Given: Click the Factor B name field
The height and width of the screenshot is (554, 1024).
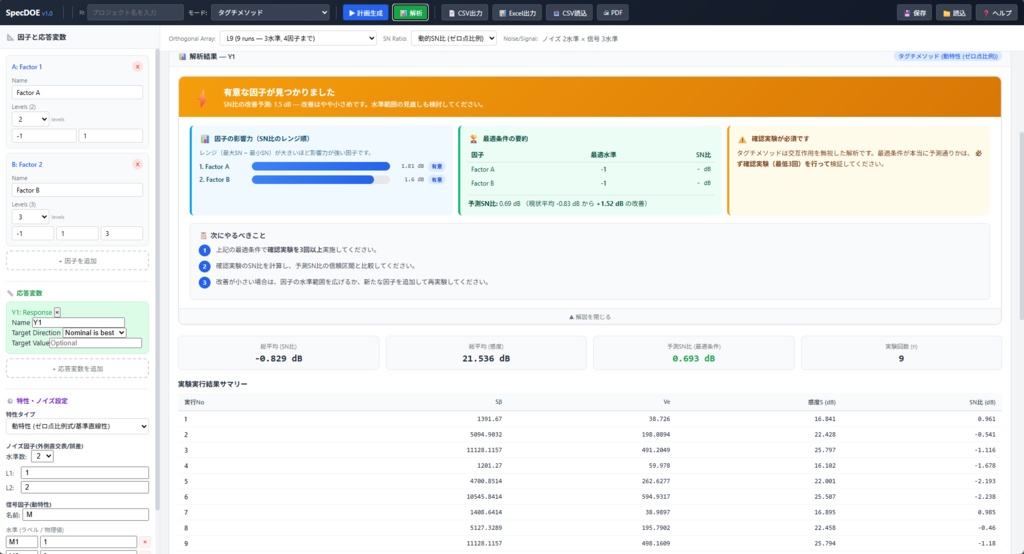Looking at the screenshot, I should (x=77, y=190).
